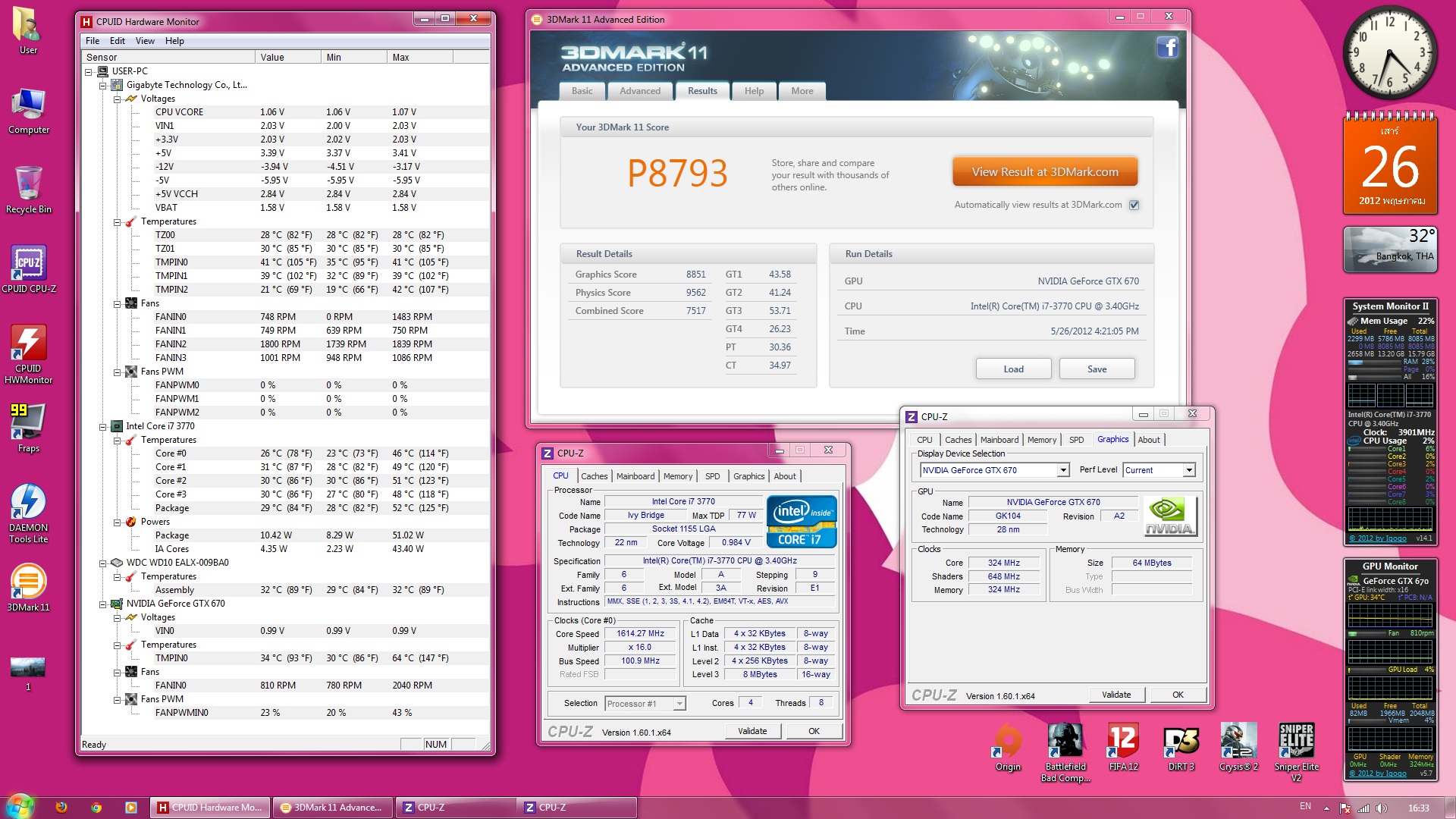This screenshot has height=819, width=1456.
Task: Open the View menu in Hardware Monitor
Action: point(145,41)
